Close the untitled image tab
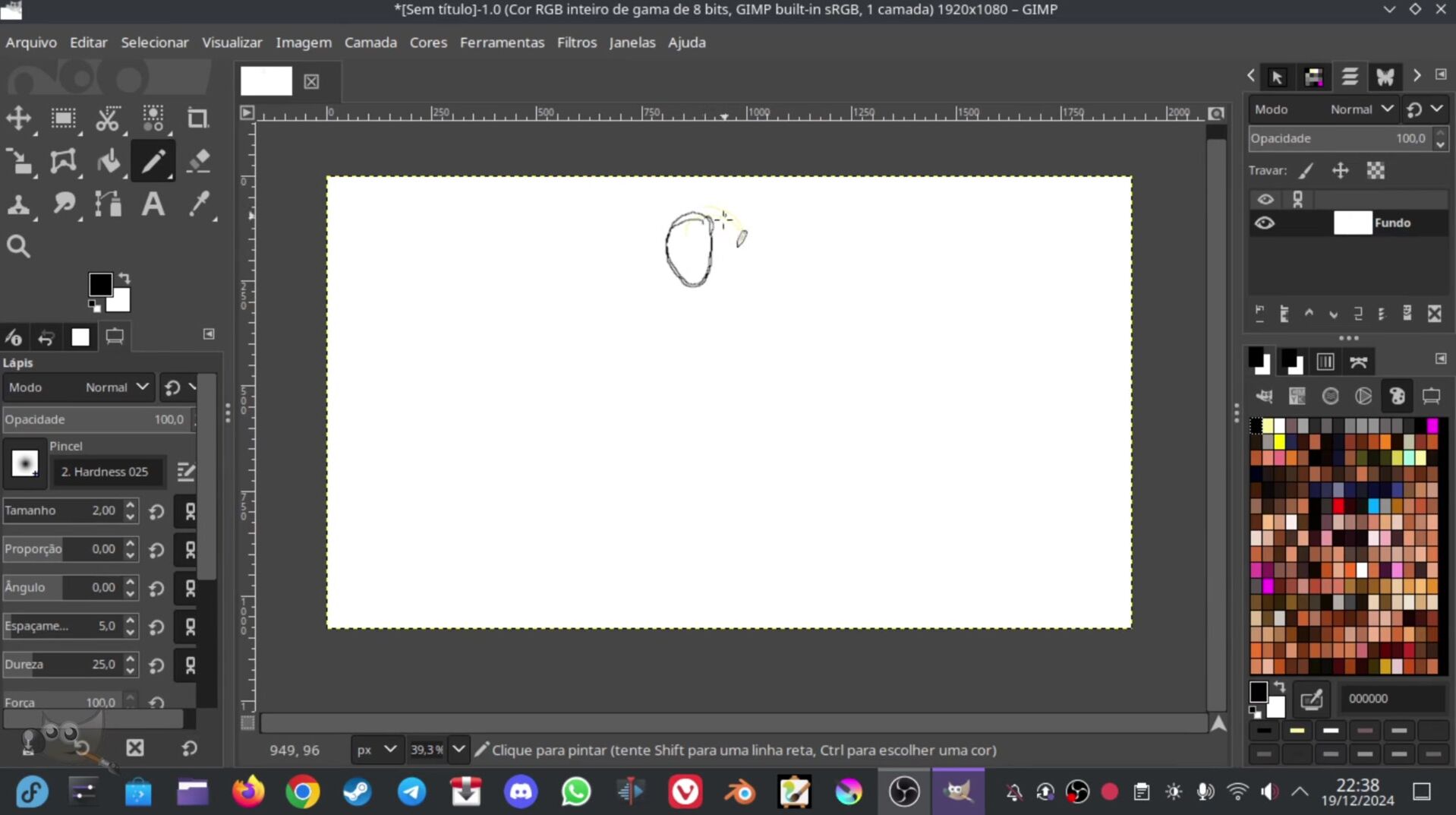Viewport: 1456px width, 815px height. click(x=311, y=81)
